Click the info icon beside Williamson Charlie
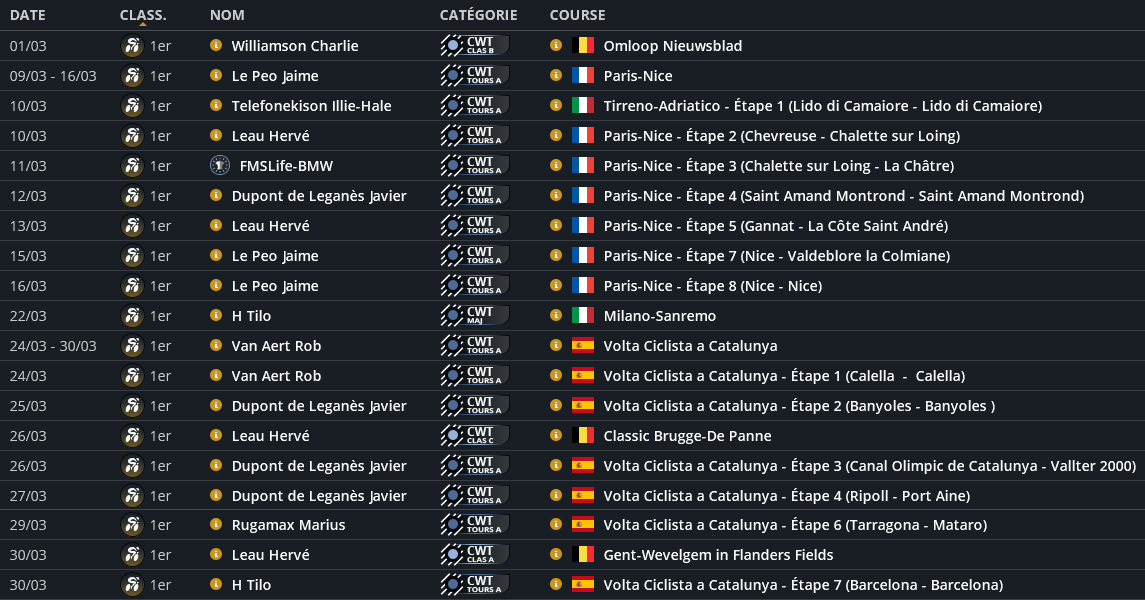 click(x=215, y=46)
